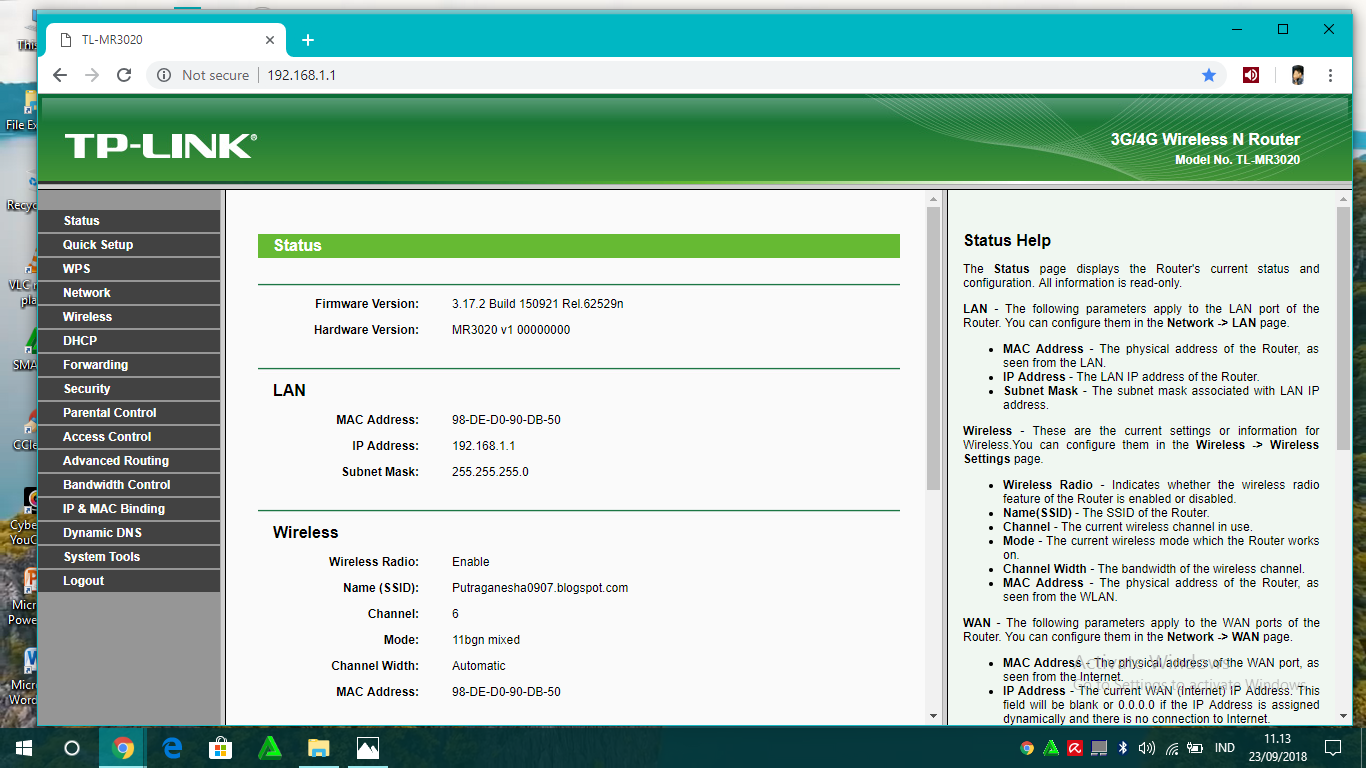
Task: Click the battery power tray icon
Action: point(1195,747)
